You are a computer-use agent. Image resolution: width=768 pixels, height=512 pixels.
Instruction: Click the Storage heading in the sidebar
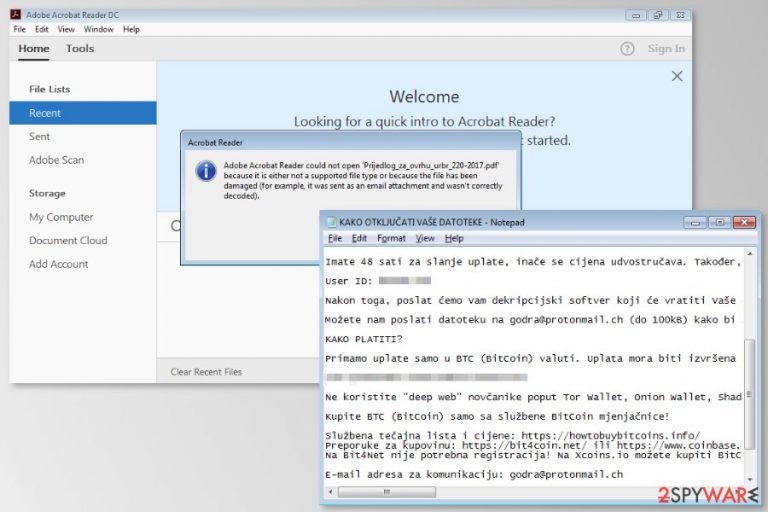47,193
